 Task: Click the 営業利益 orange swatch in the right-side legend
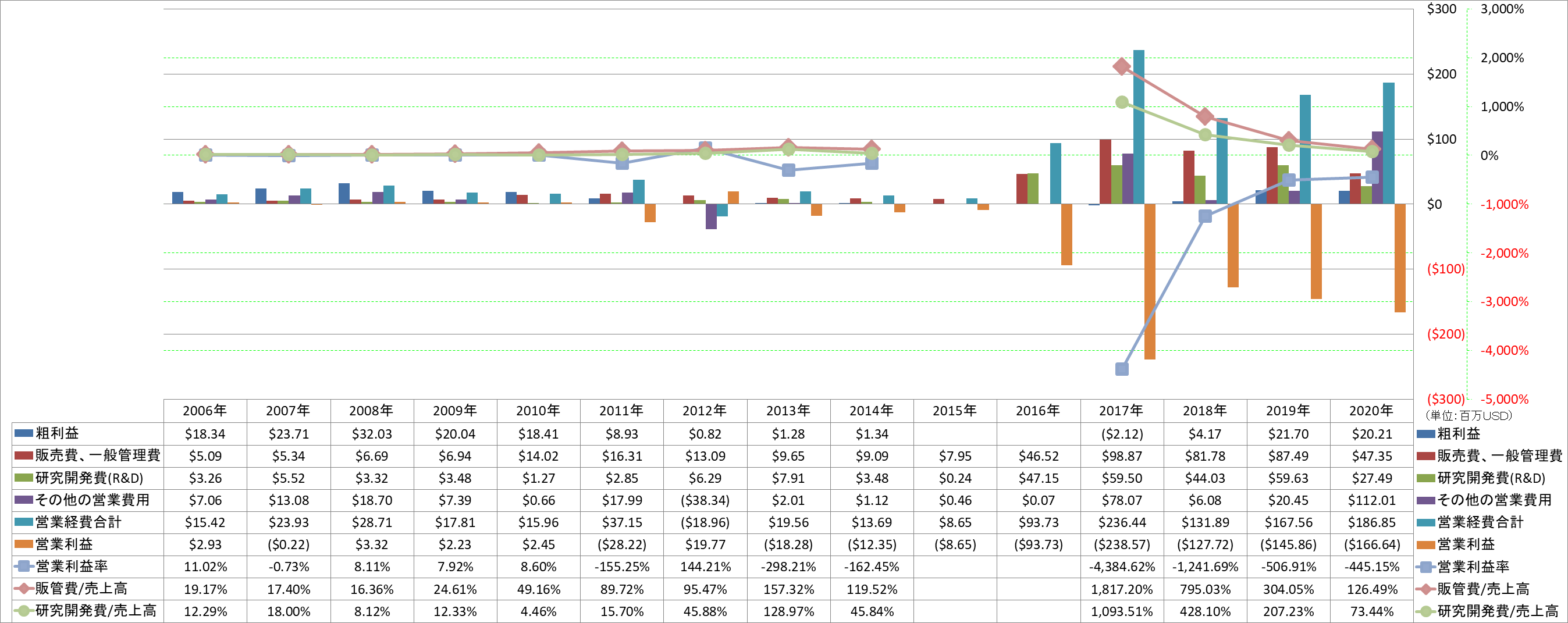[x=1426, y=544]
